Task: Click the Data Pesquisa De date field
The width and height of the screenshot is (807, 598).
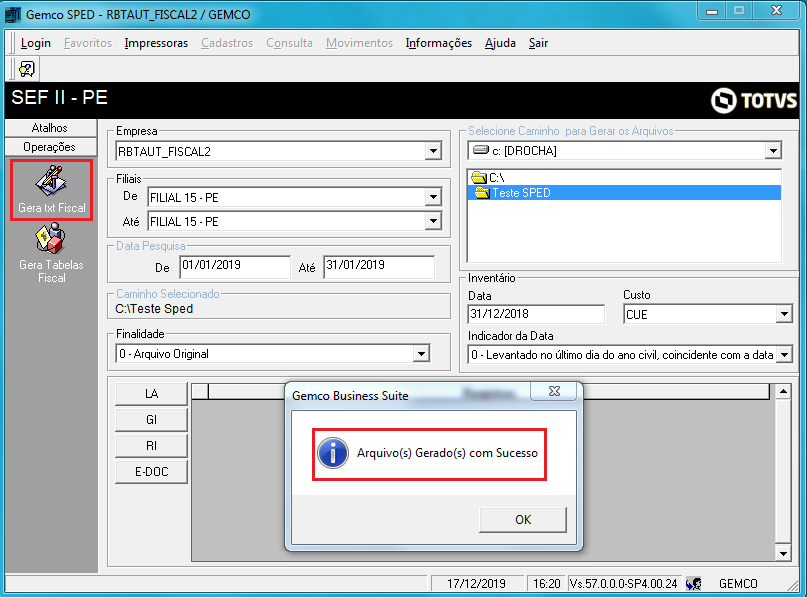Action: pos(235,266)
